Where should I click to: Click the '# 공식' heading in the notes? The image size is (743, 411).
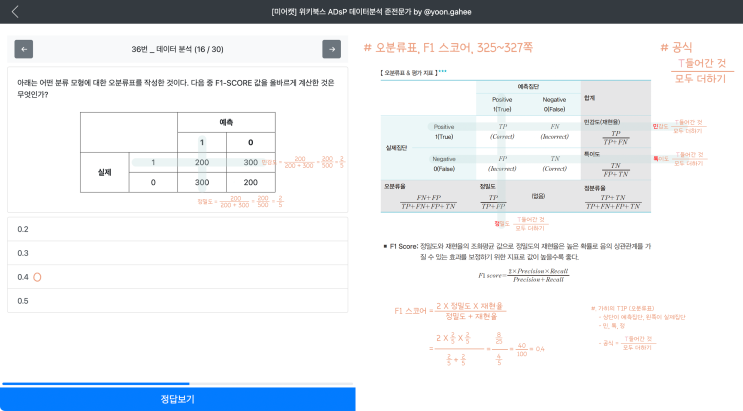[676, 47]
